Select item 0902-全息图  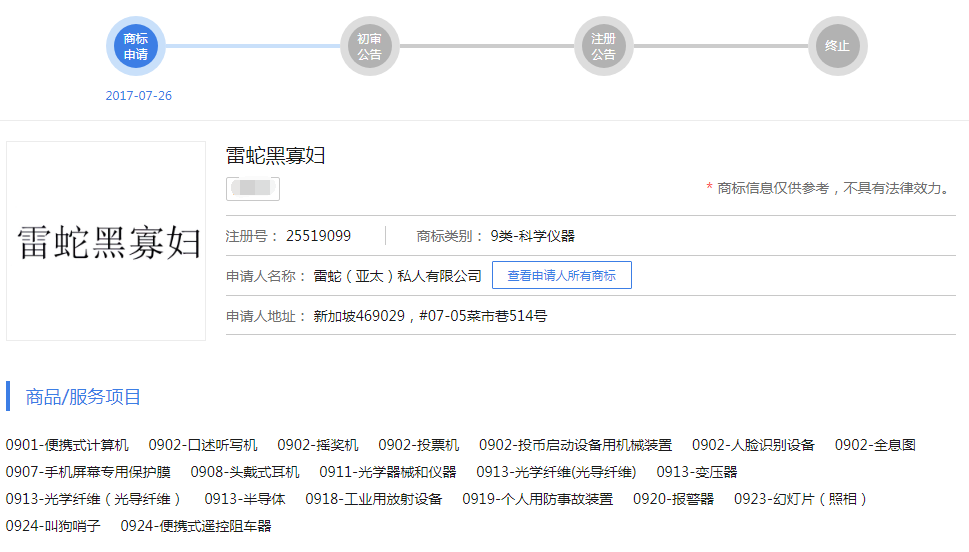coord(875,445)
